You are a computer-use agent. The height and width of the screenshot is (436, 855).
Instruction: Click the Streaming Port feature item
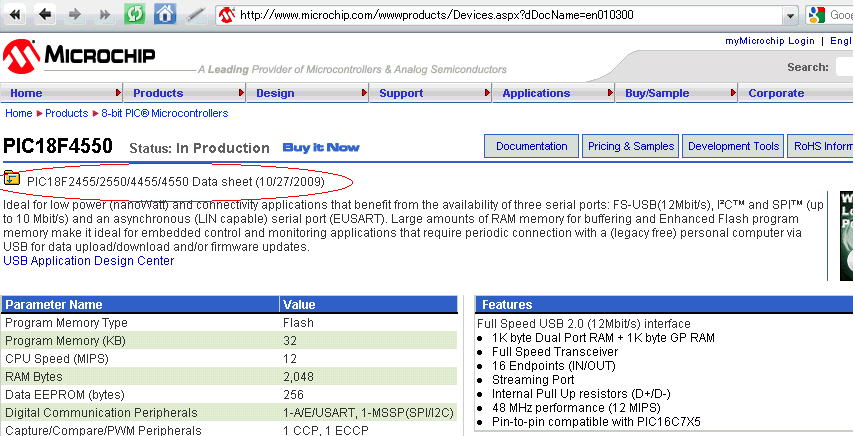pos(533,380)
